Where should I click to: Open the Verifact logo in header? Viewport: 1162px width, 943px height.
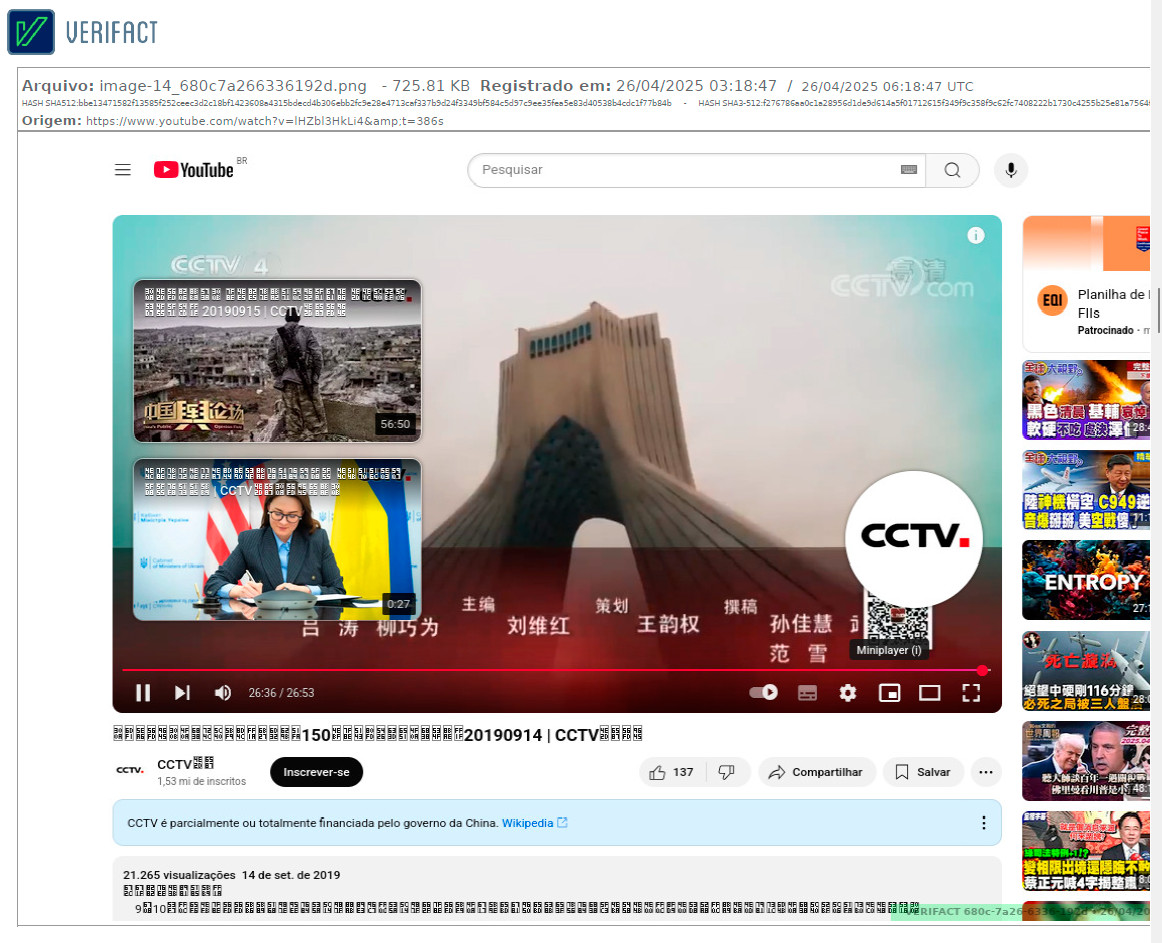coord(83,32)
